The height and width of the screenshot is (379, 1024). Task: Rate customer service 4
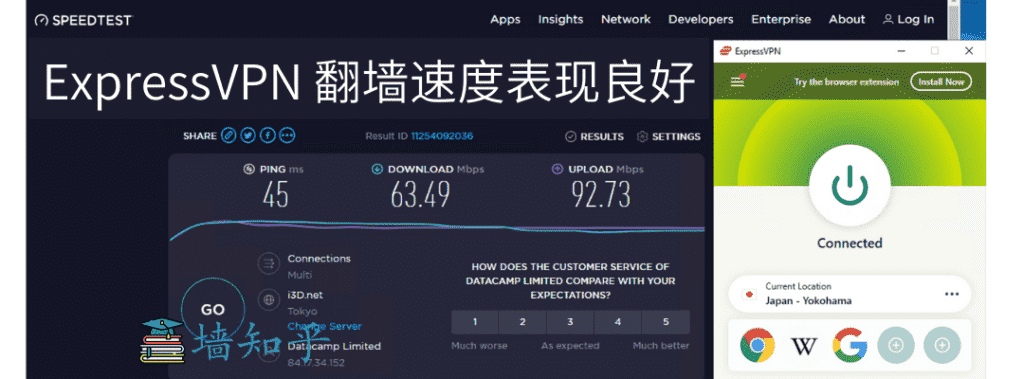[618, 321]
